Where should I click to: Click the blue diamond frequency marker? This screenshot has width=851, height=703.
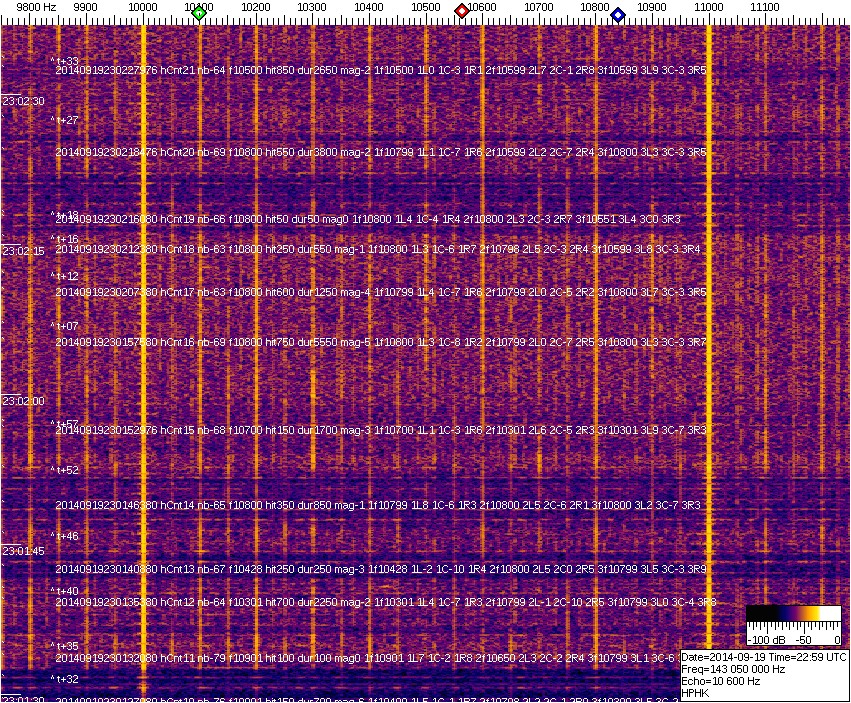tap(618, 15)
